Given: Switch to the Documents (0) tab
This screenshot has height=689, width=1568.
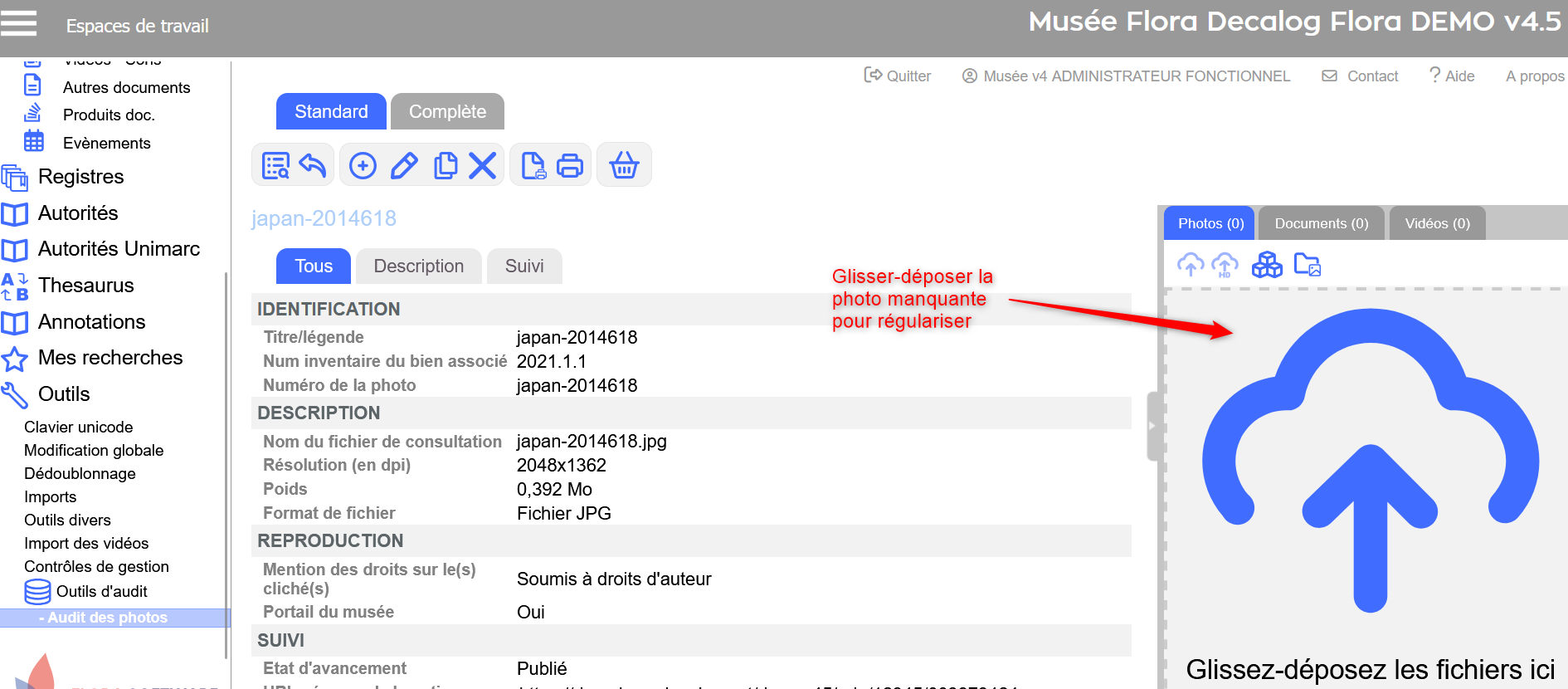Looking at the screenshot, I should 1321,224.
